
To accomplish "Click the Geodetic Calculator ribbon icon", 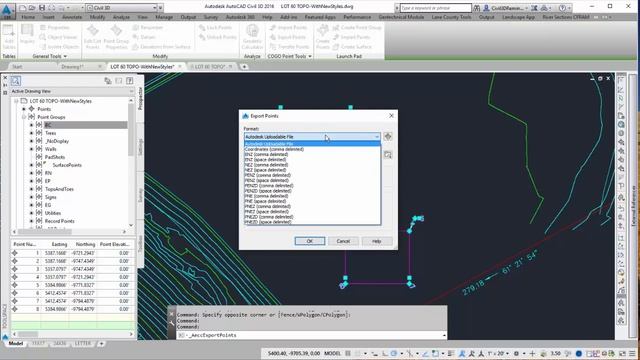I will coord(252,37).
